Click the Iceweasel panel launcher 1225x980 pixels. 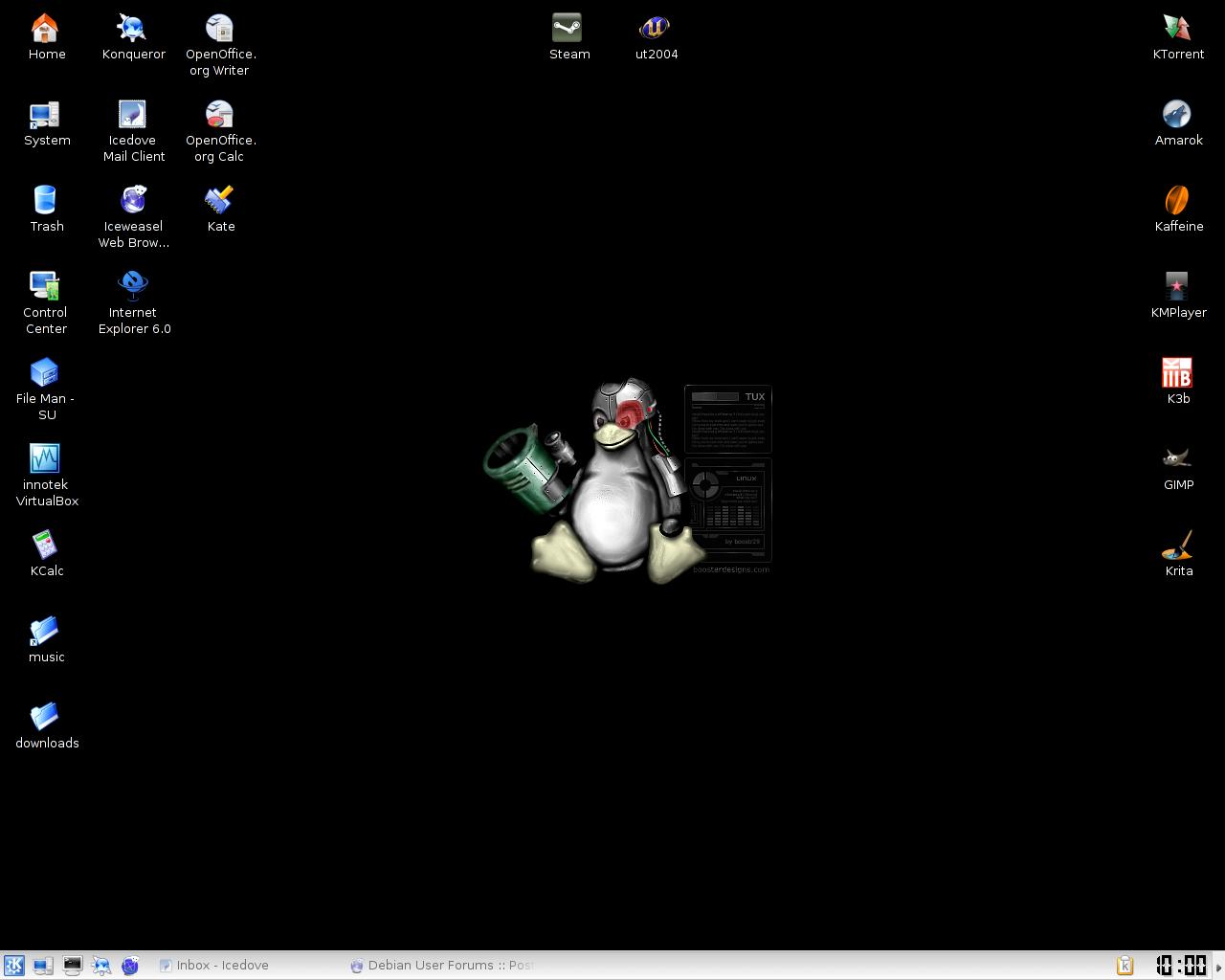pos(130,966)
